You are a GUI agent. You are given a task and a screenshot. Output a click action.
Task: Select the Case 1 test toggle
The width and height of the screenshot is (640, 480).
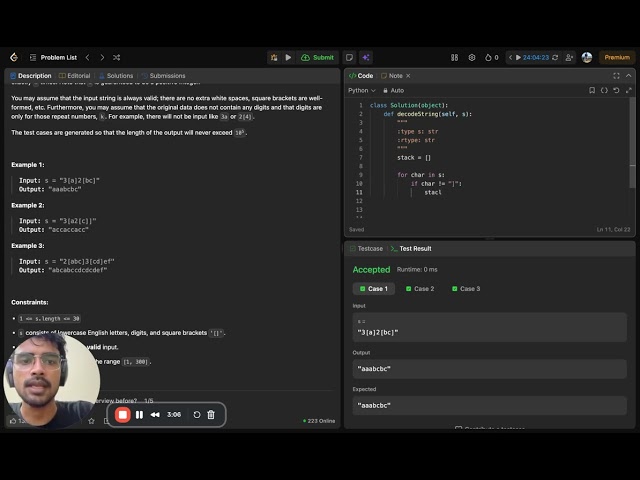(x=373, y=289)
